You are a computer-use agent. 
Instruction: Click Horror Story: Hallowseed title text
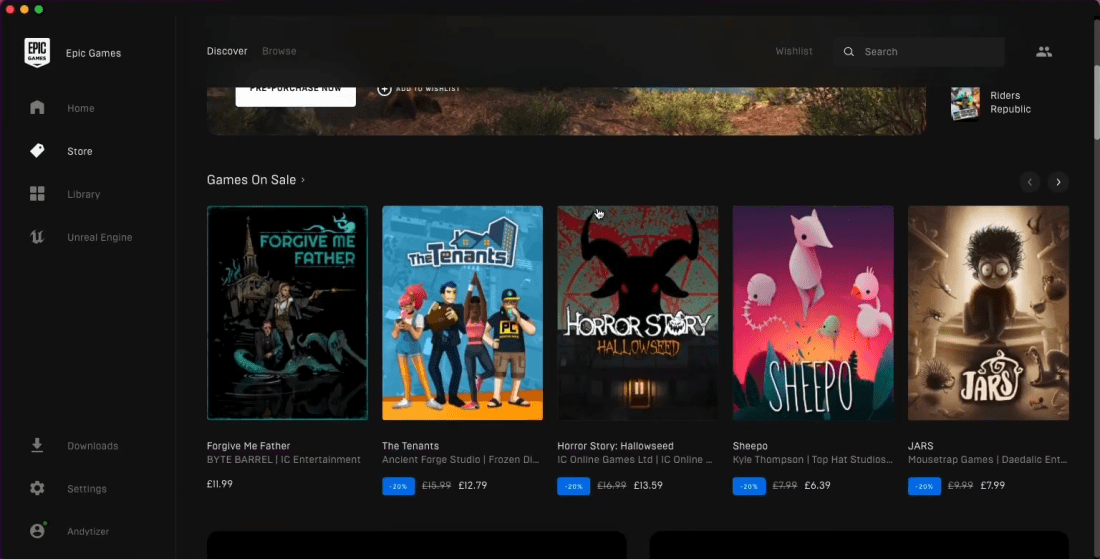[x=615, y=445]
